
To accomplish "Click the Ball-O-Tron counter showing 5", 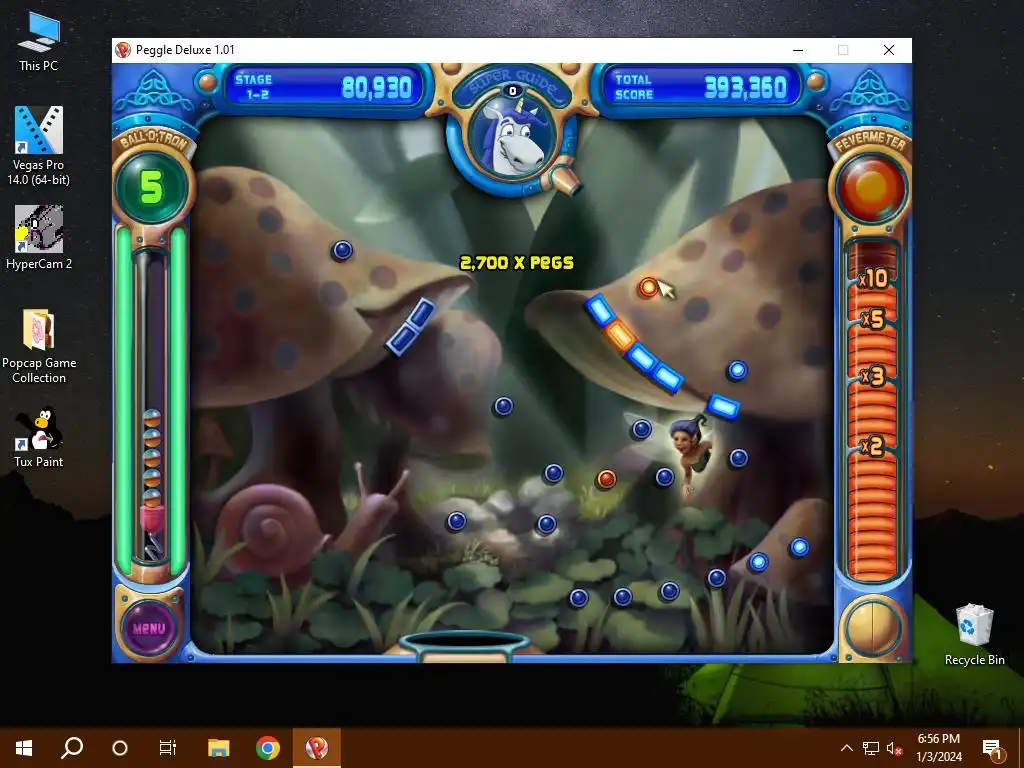I will click(152, 187).
